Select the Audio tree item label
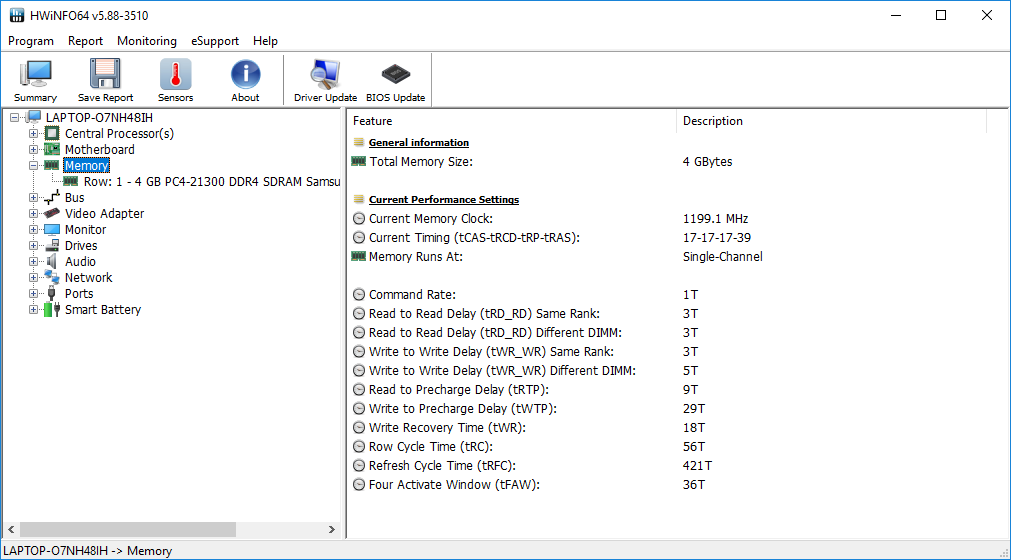Screen dimensions: 1011x560 [x=80, y=262]
